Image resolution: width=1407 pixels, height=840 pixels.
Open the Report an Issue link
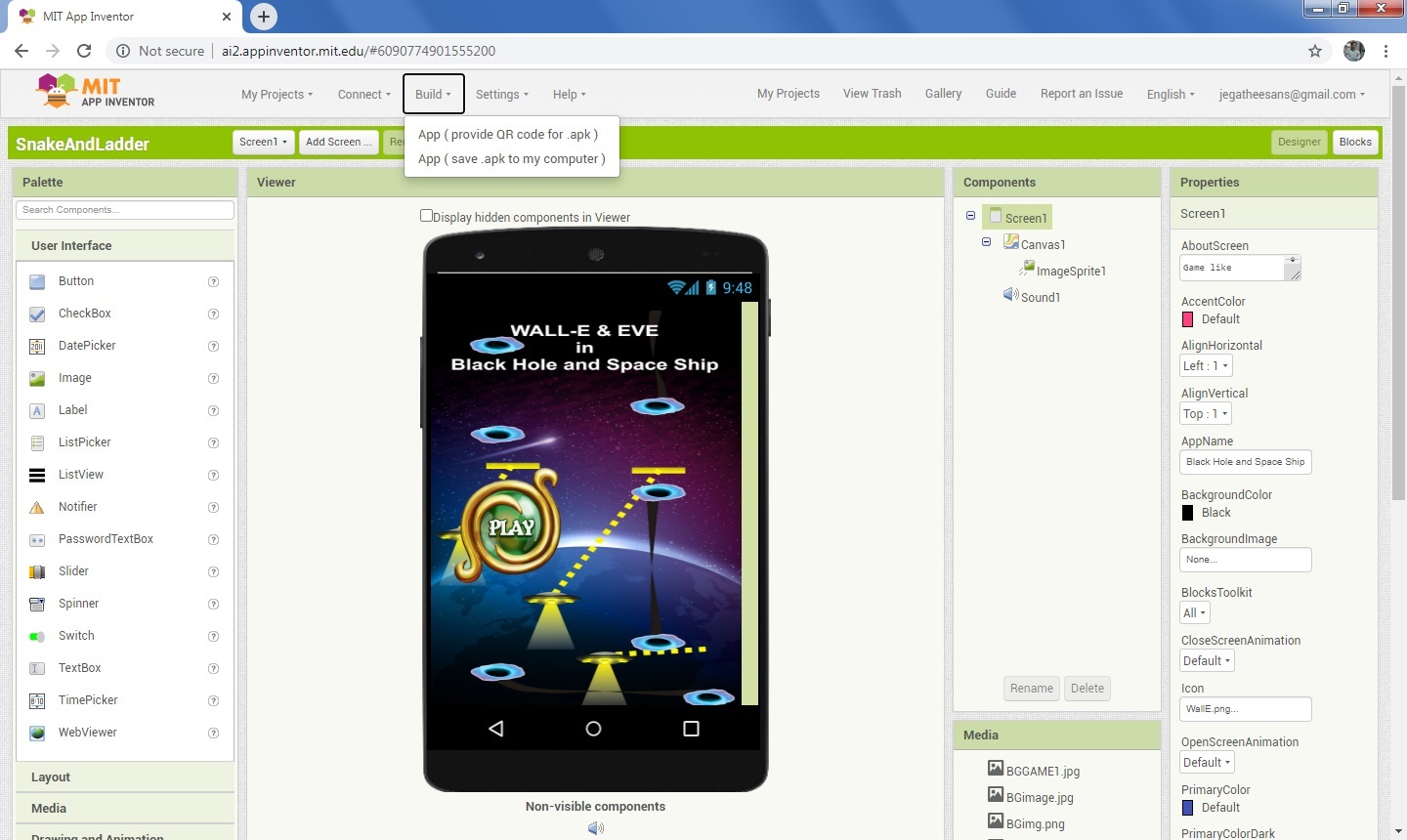tap(1082, 94)
